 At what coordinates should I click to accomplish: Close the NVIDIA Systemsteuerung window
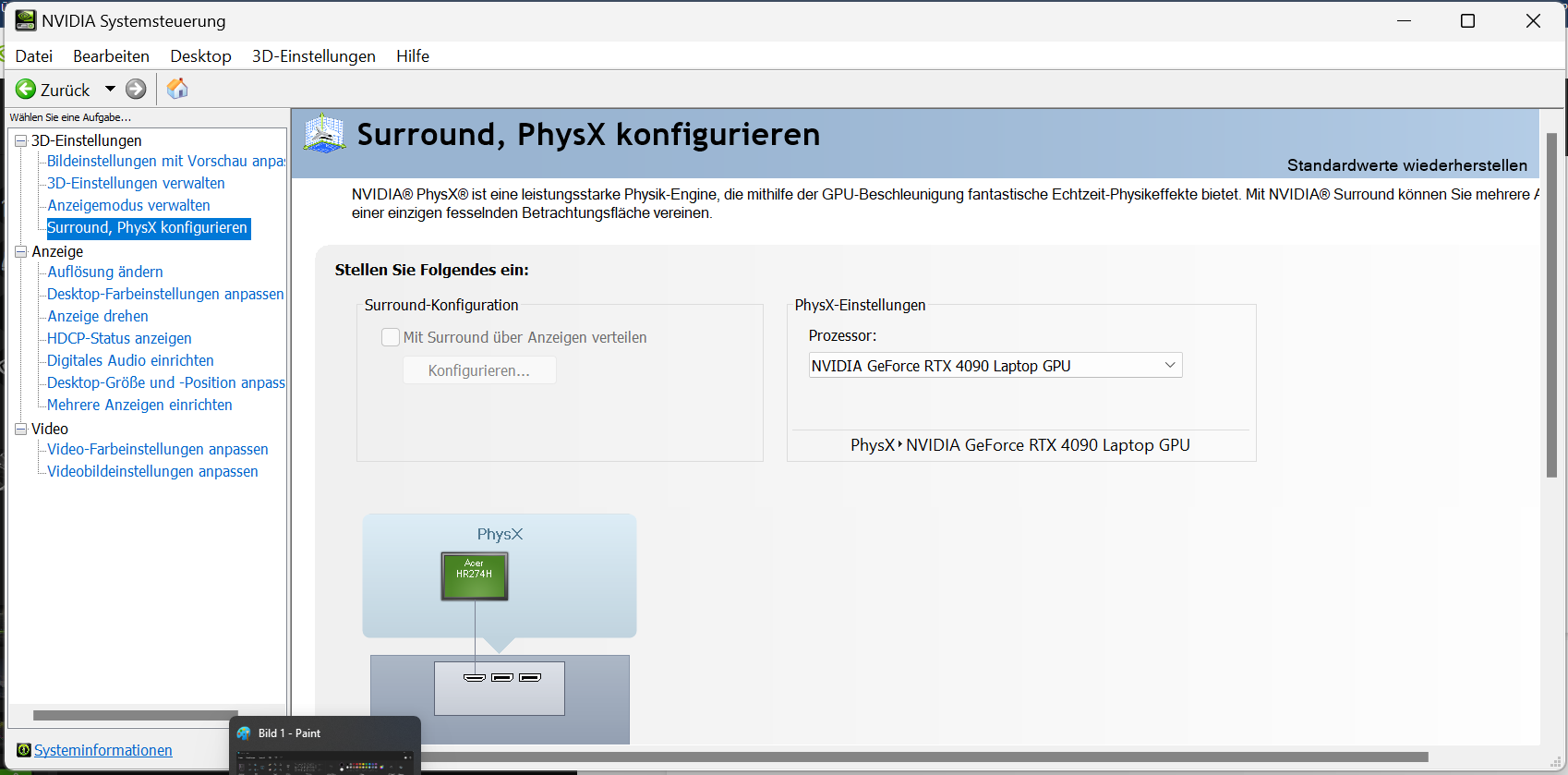1533,20
